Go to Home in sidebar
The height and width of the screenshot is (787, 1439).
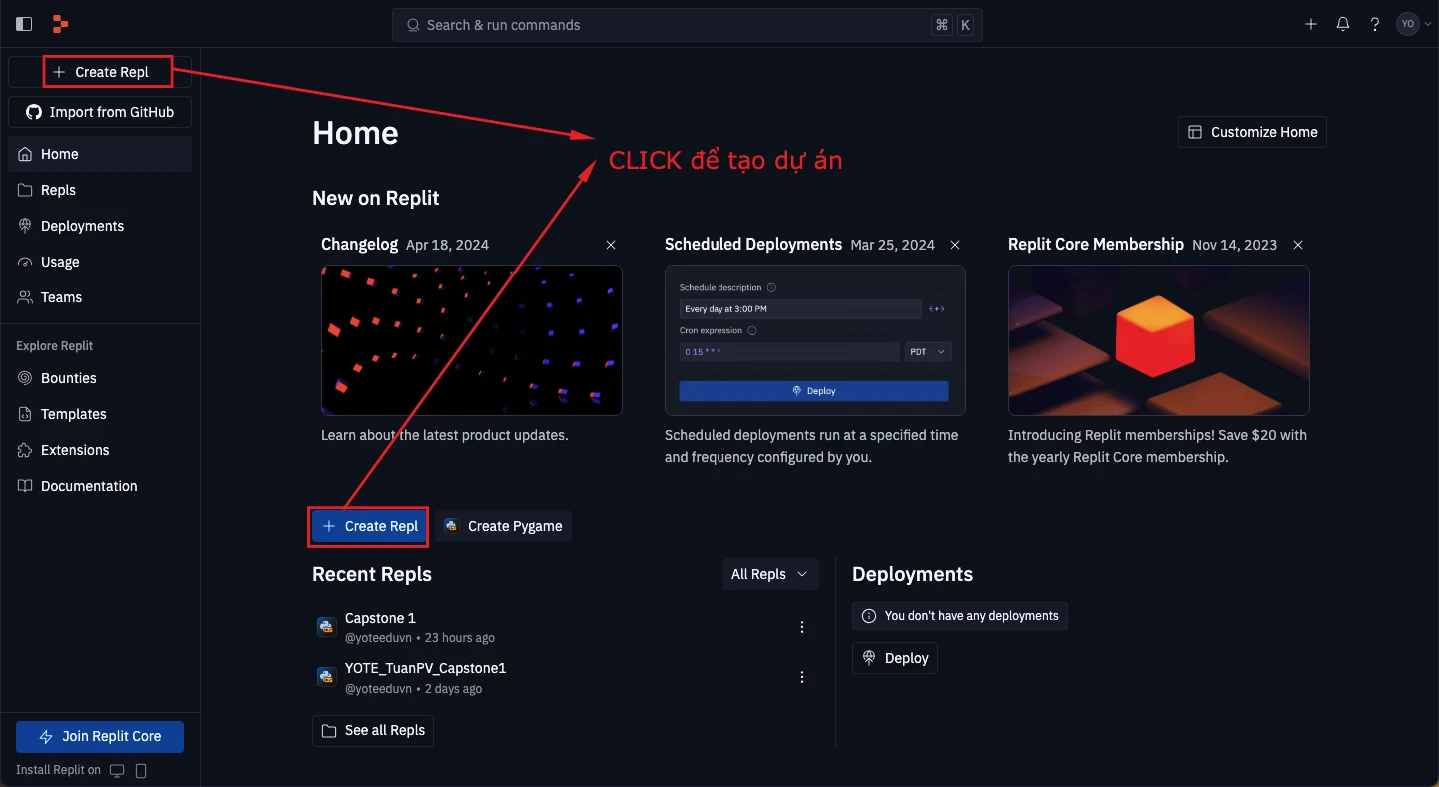point(100,154)
